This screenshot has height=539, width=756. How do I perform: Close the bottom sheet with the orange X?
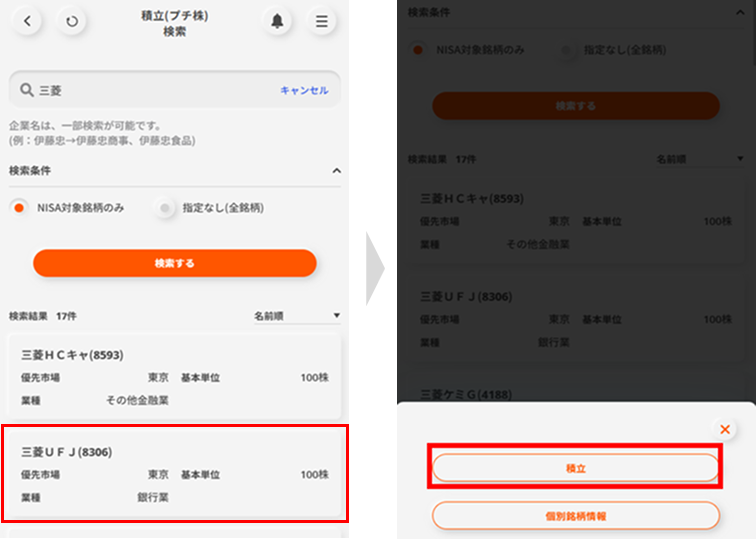[725, 429]
